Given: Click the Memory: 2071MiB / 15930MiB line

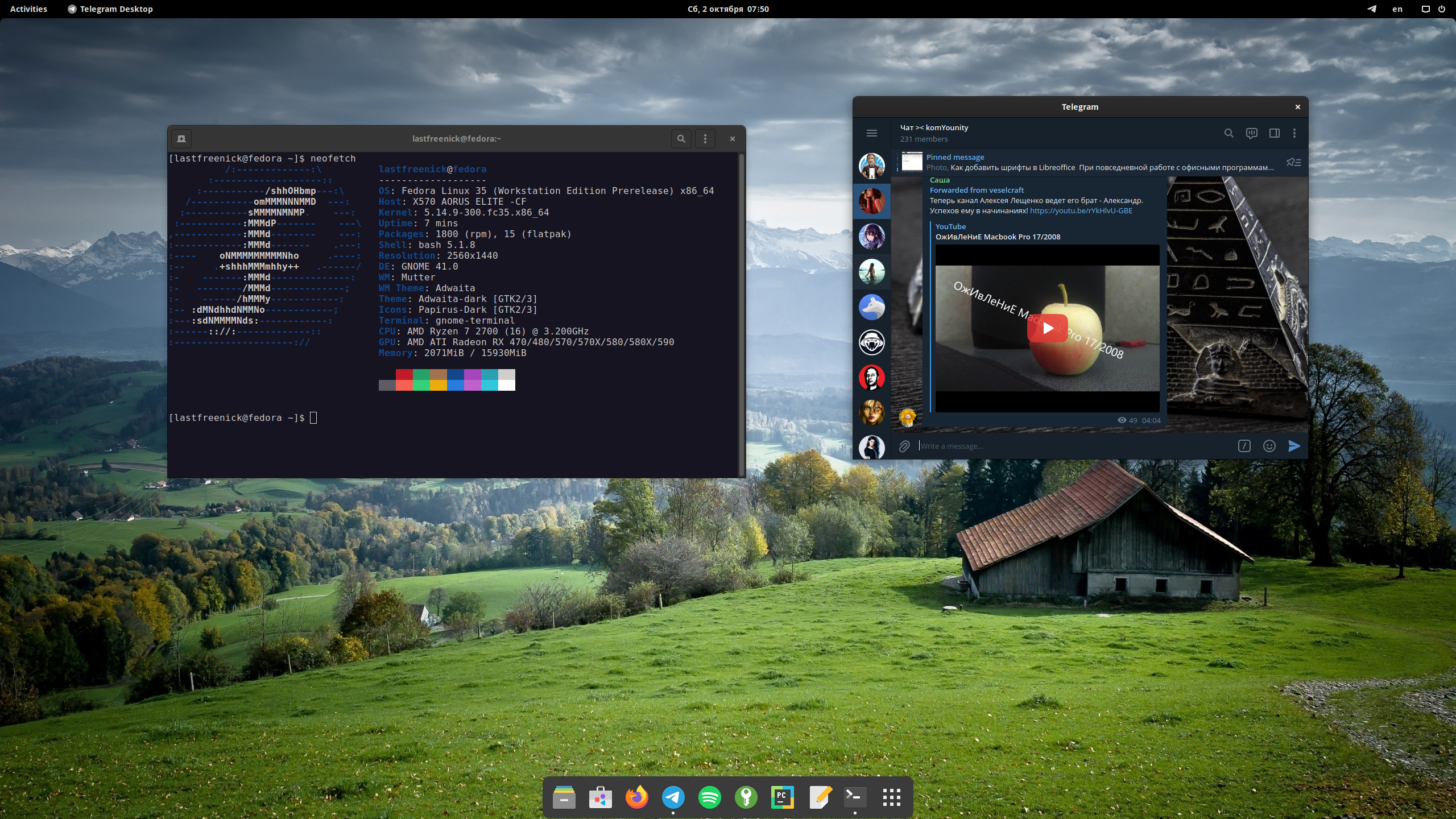Looking at the screenshot, I should (452, 353).
